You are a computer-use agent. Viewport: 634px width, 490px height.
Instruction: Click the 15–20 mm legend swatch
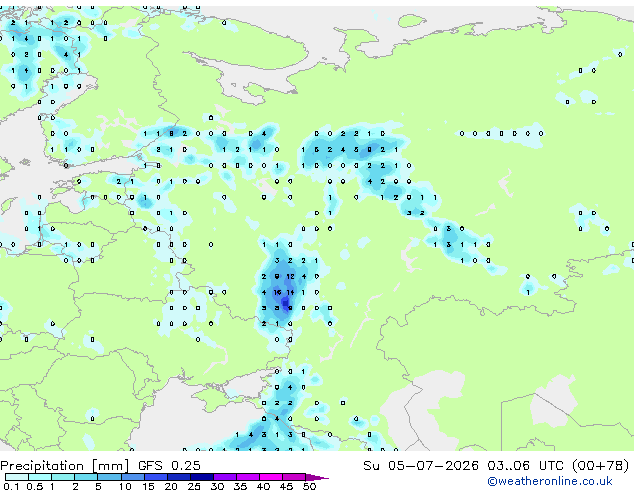[155, 477]
